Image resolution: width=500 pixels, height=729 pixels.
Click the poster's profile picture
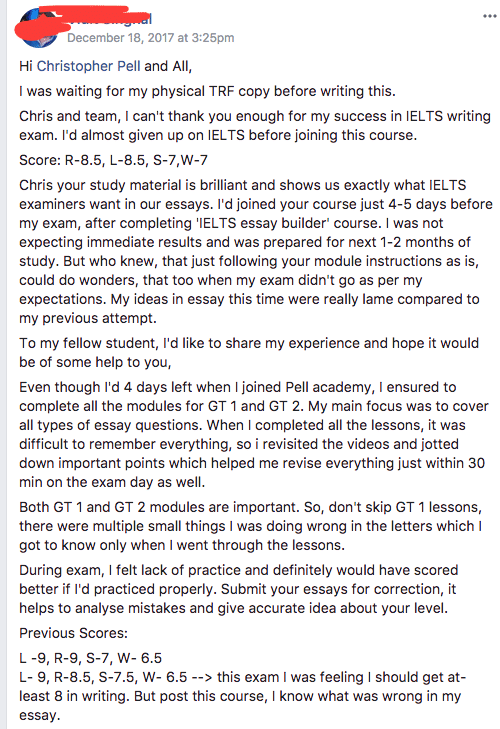[38, 28]
